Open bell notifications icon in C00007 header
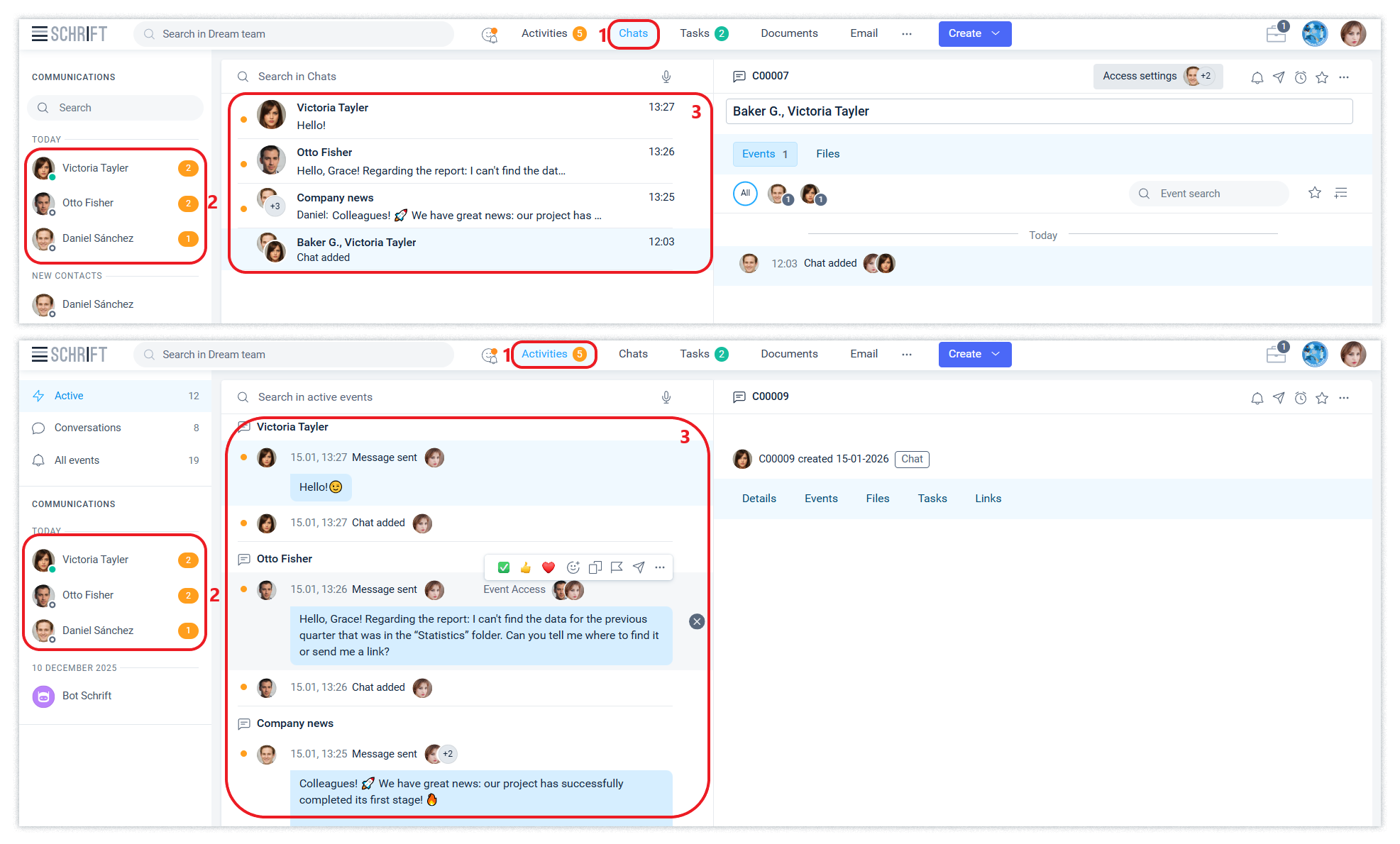Screen dimensions: 1400x844 (x=1257, y=77)
